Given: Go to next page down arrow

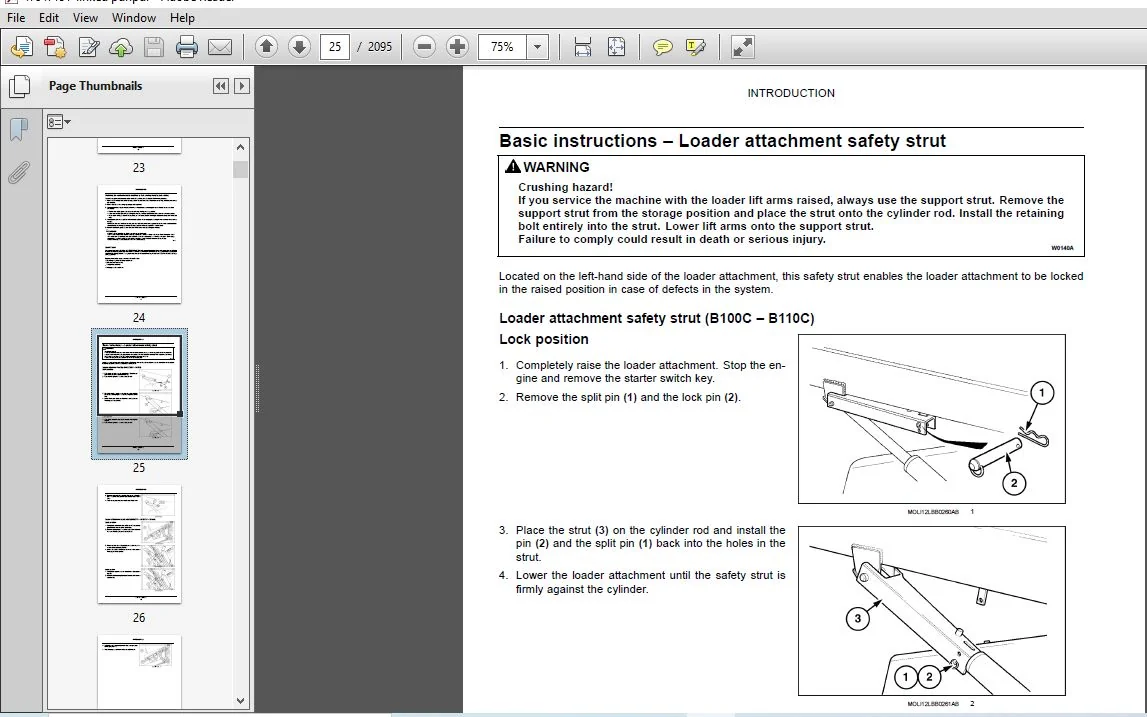Looking at the screenshot, I should 299,47.
